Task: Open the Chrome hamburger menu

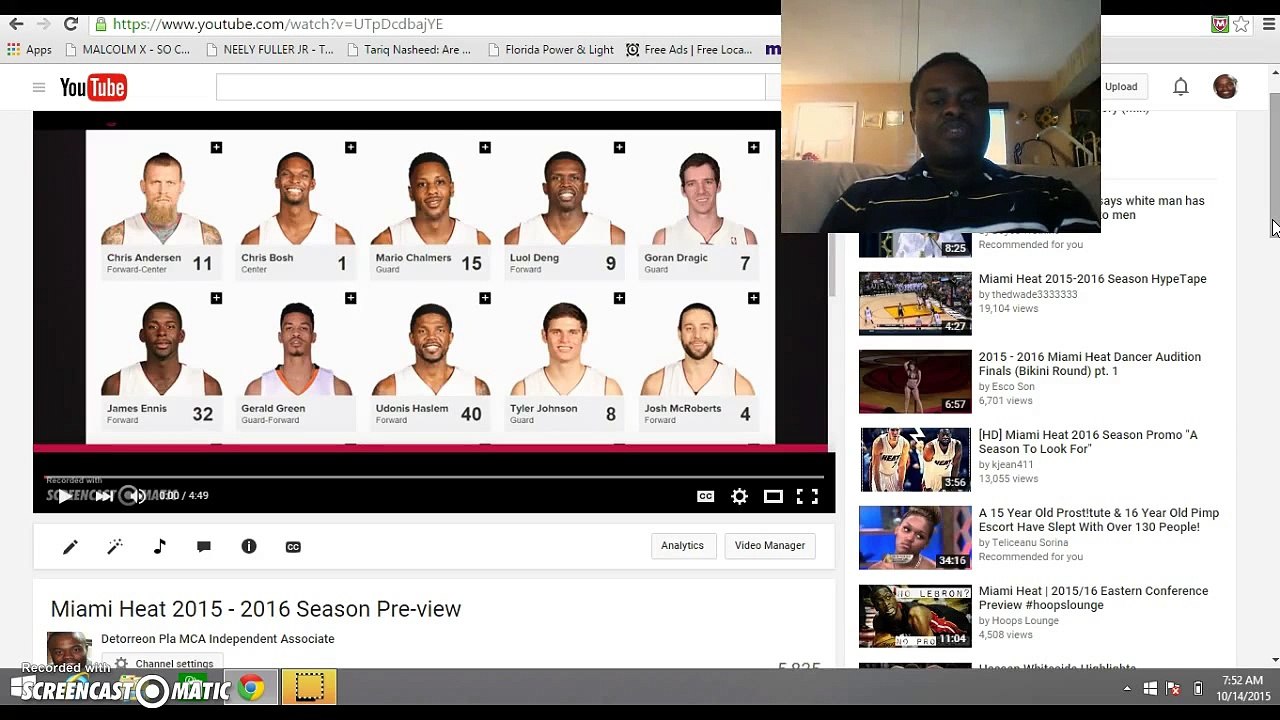Action: coord(1267,24)
